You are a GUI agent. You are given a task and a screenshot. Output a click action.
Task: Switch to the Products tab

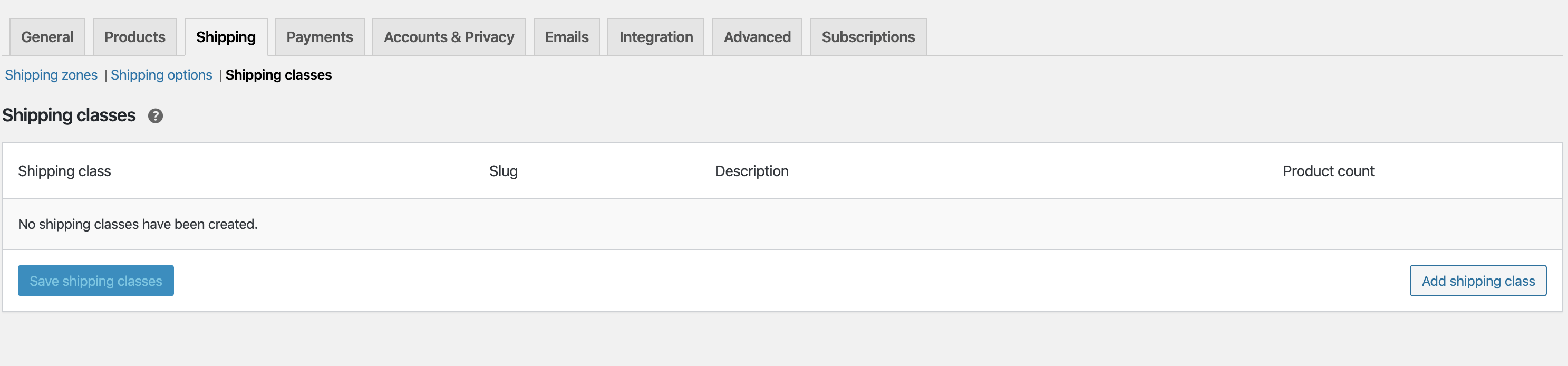click(134, 37)
